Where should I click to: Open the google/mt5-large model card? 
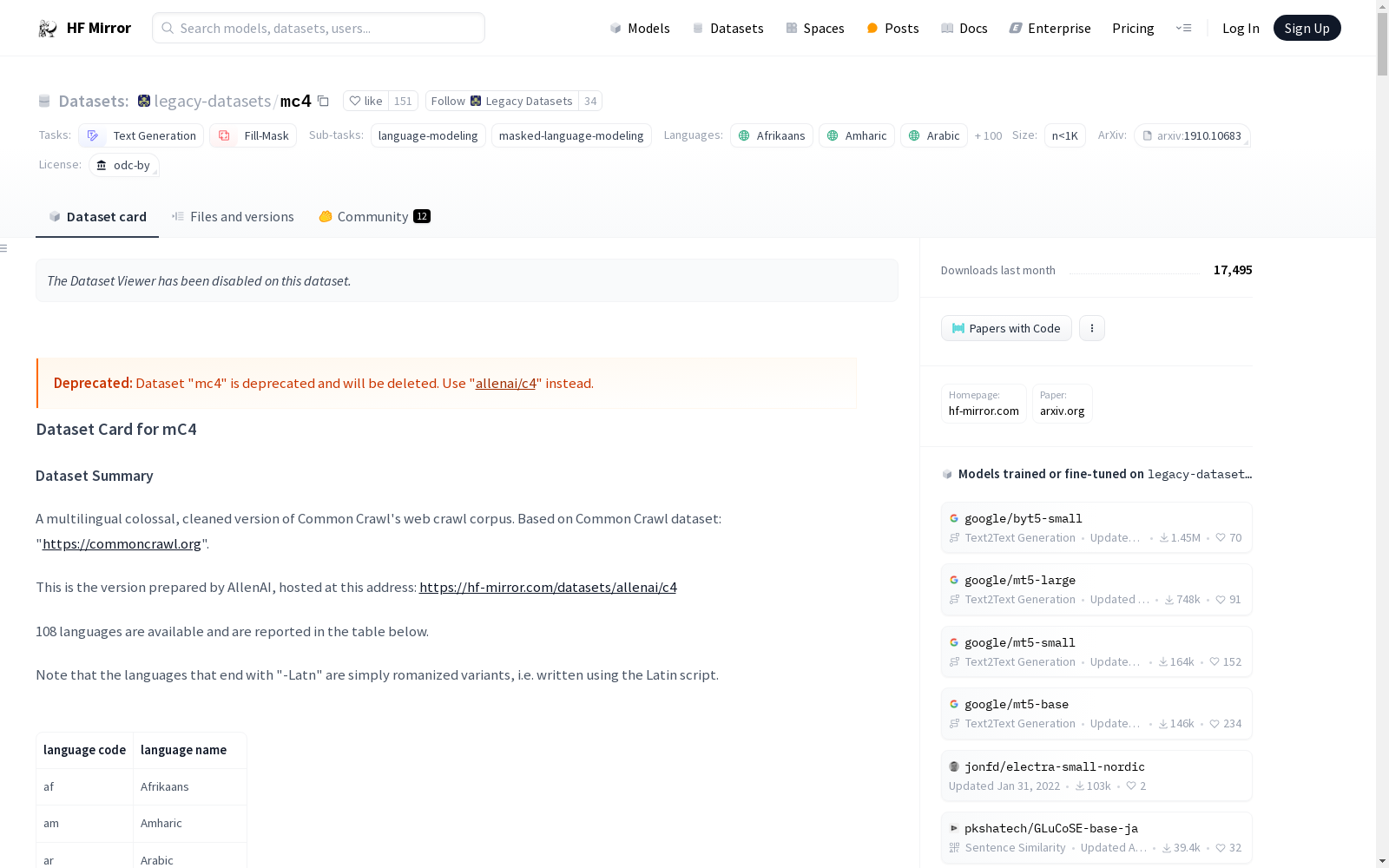[1096, 589]
